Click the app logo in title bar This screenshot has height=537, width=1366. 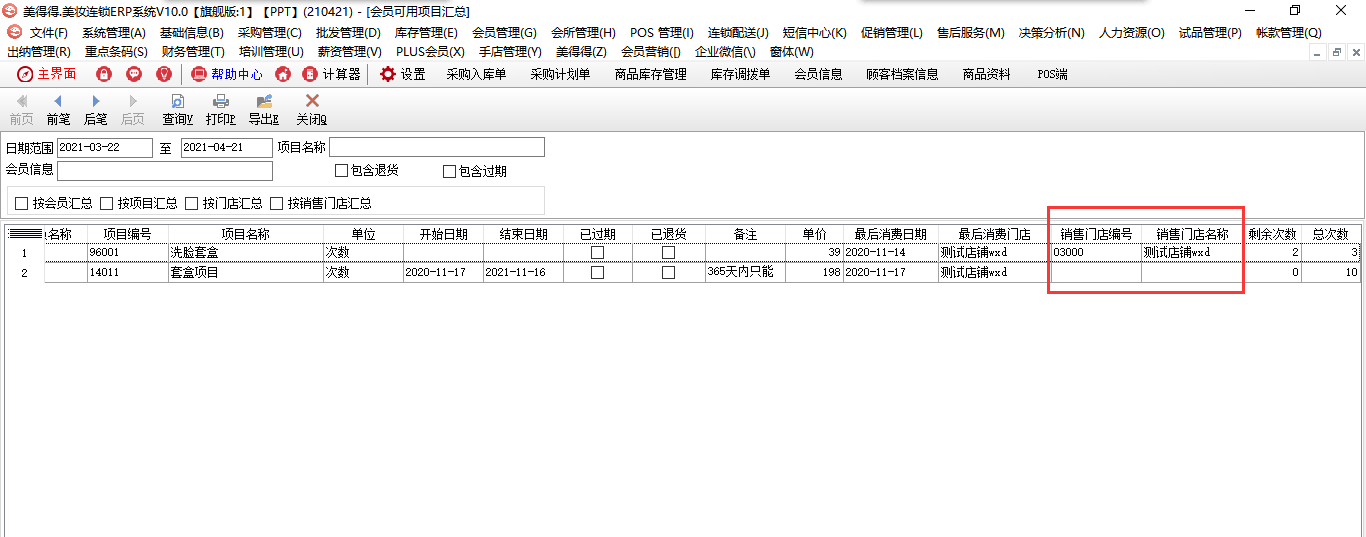tap(10, 11)
